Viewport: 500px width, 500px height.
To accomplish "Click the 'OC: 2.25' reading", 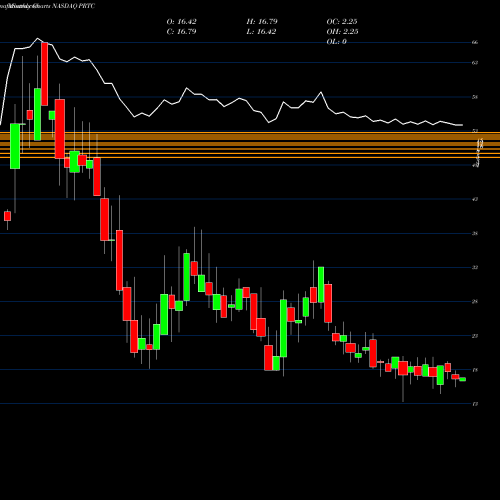I will 342,22.
